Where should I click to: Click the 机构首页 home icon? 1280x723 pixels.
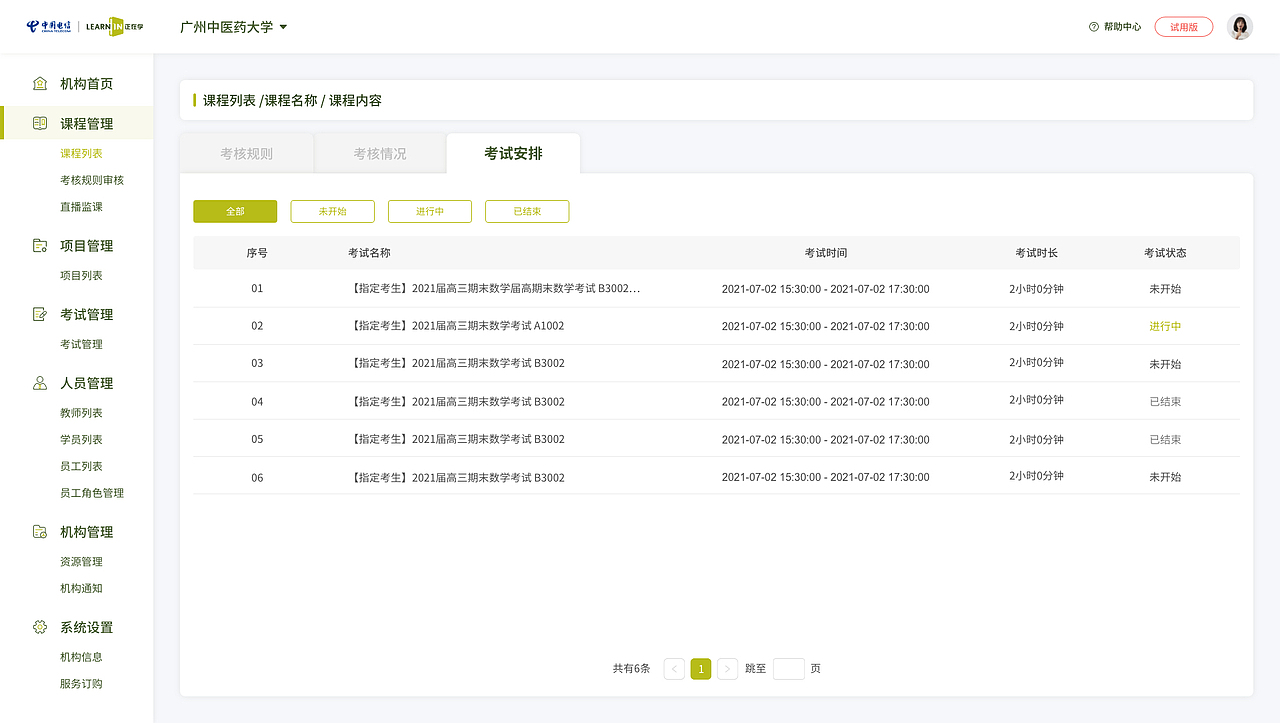(40, 83)
